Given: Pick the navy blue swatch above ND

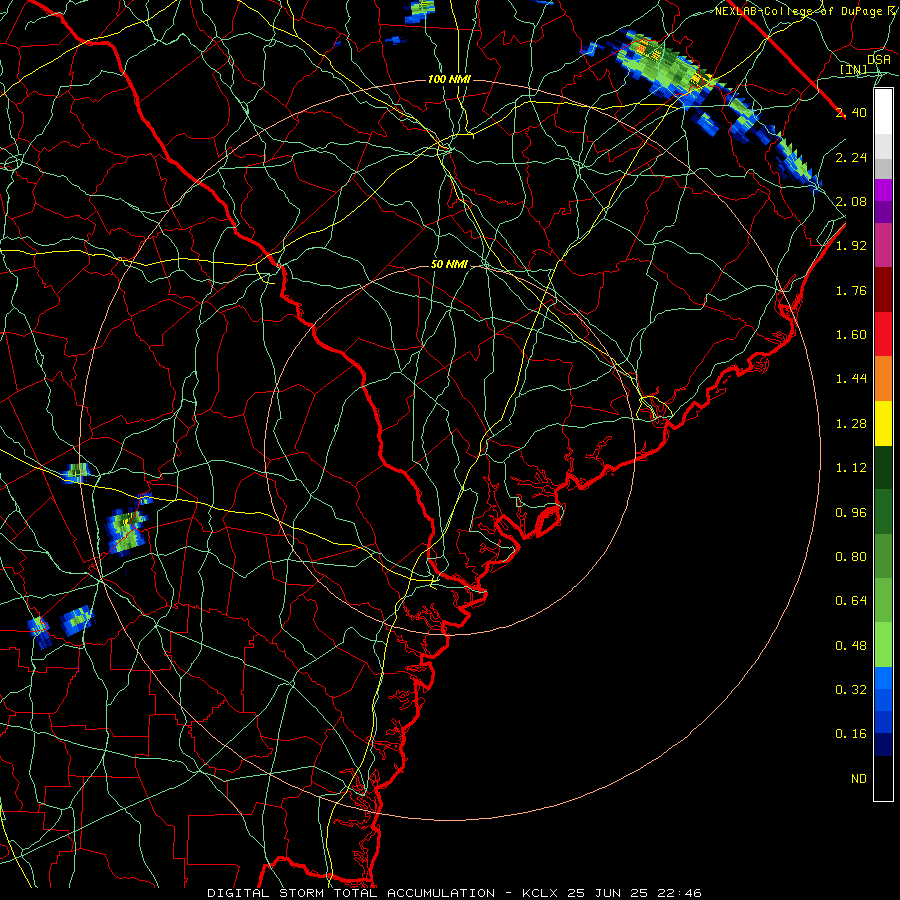Looking at the screenshot, I should (x=883, y=745).
